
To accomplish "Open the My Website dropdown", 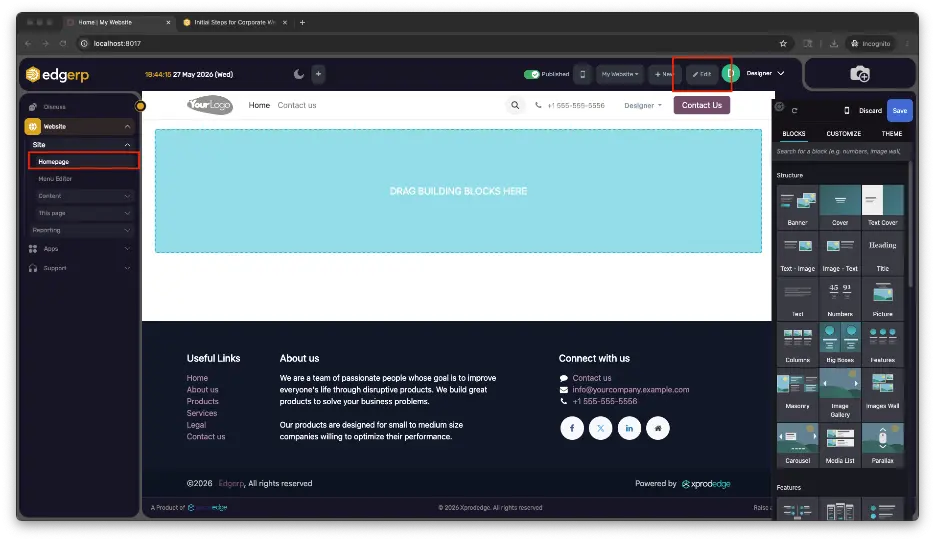I will coord(620,74).
